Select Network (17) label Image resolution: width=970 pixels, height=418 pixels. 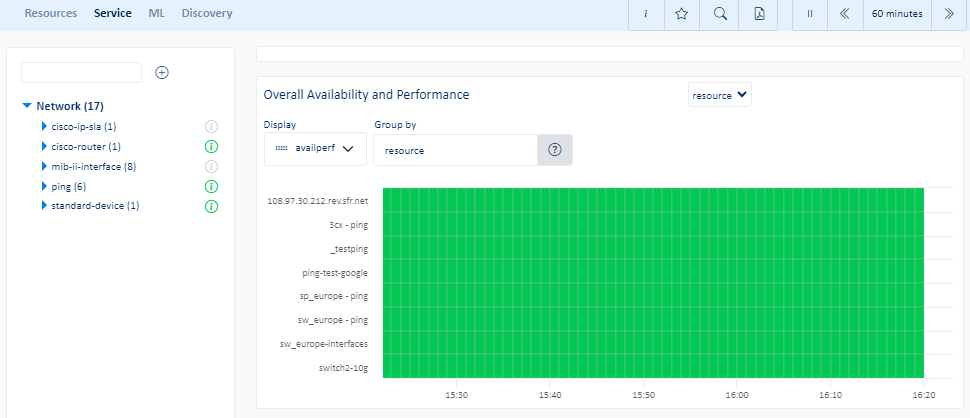coord(70,106)
